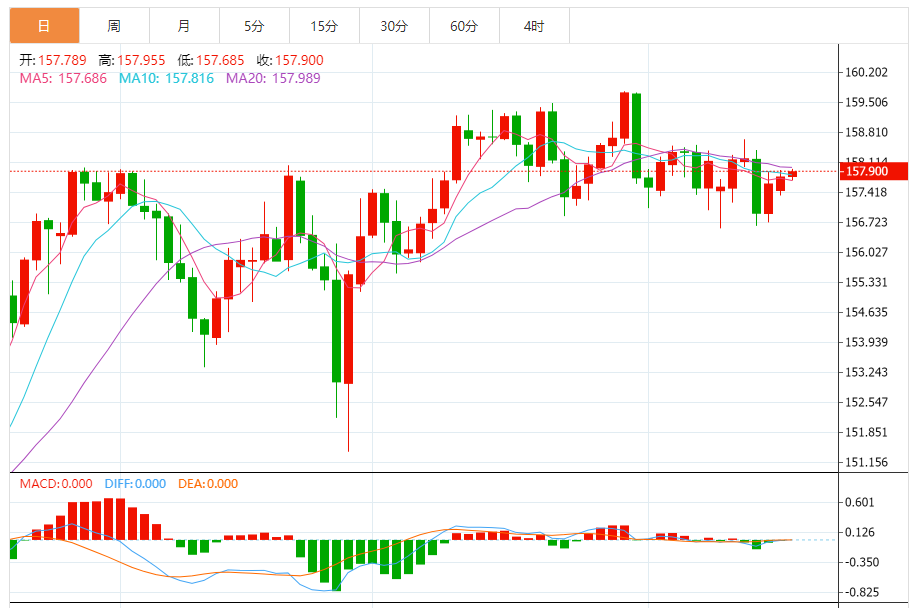Click the 收:157.900 close price text
The image size is (915, 608).
(x=290, y=60)
